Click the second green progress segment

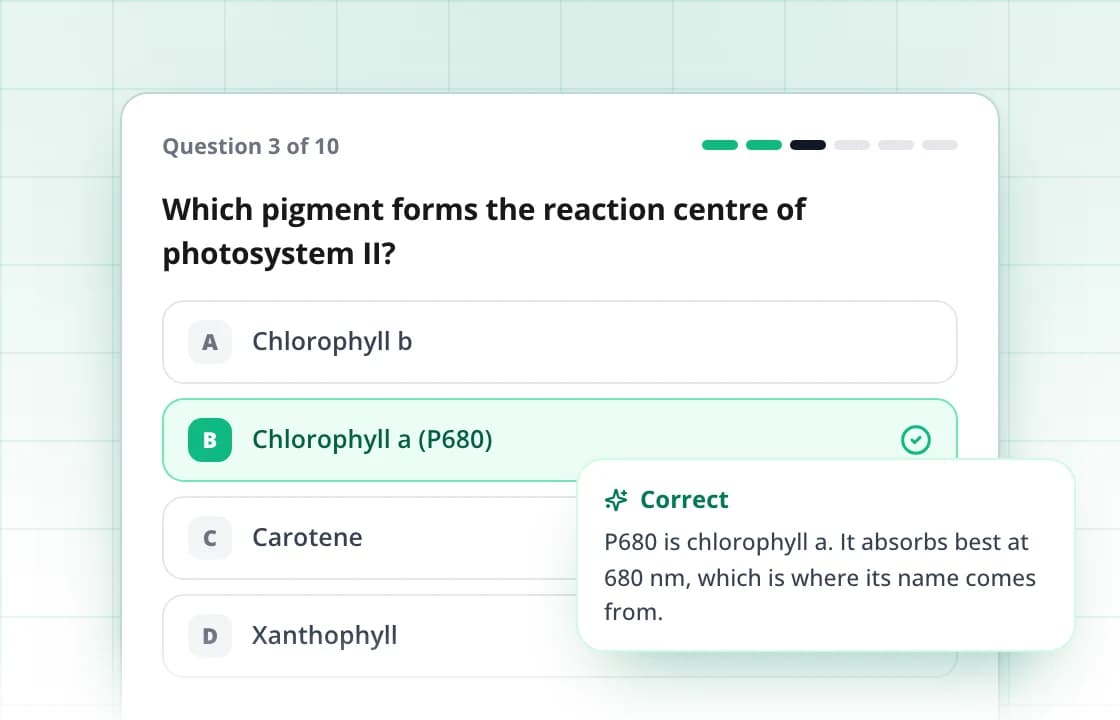pos(764,145)
